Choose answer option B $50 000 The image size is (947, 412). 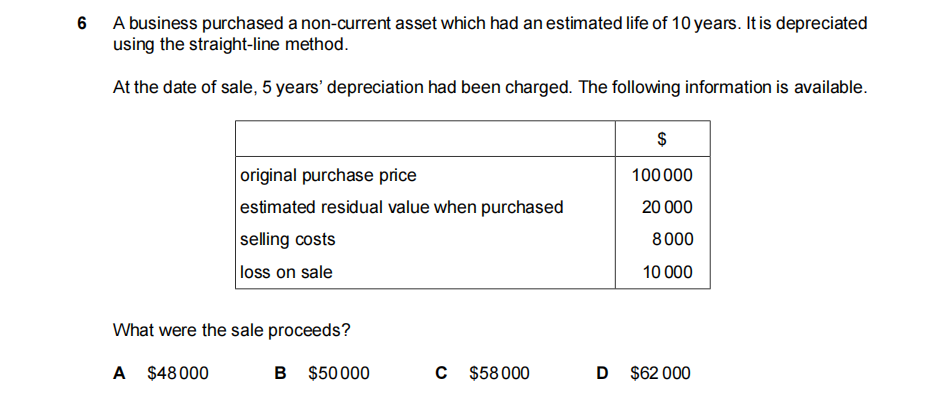click(x=322, y=373)
